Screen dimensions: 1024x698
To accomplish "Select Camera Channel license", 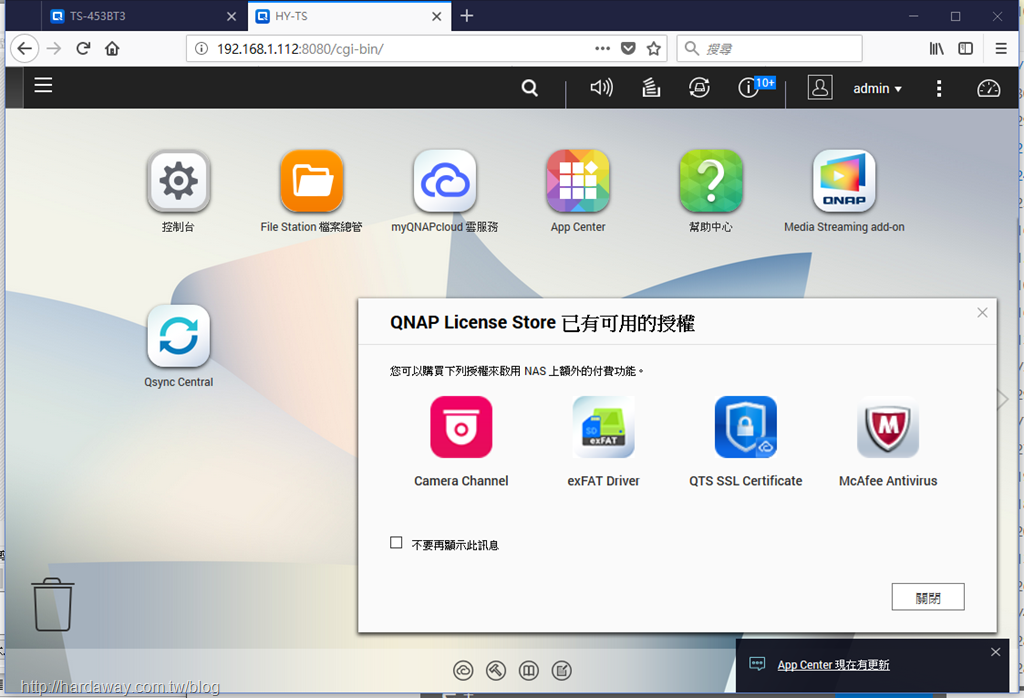I will point(461,427).
